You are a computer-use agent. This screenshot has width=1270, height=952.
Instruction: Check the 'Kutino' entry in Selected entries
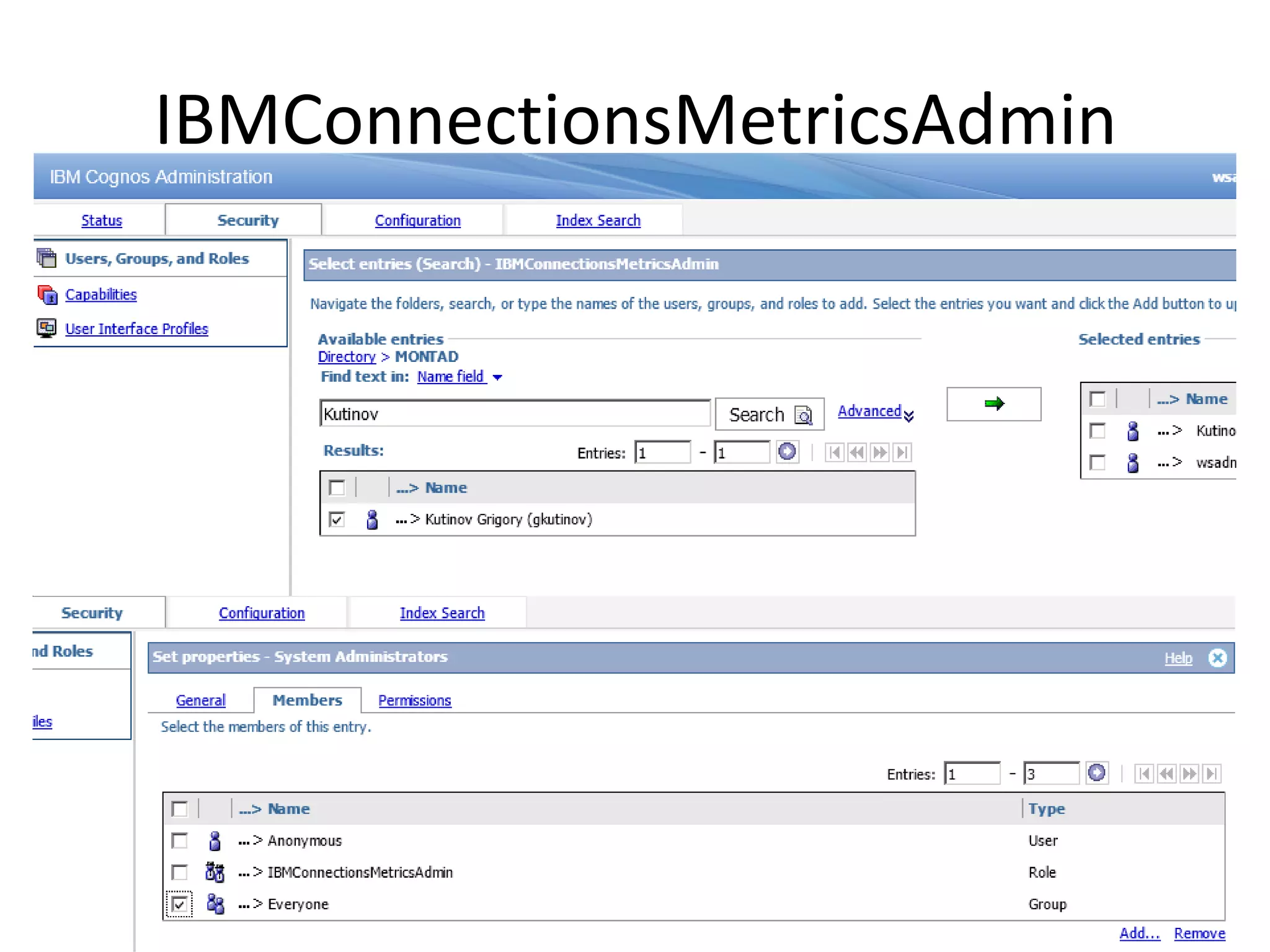1098,431
